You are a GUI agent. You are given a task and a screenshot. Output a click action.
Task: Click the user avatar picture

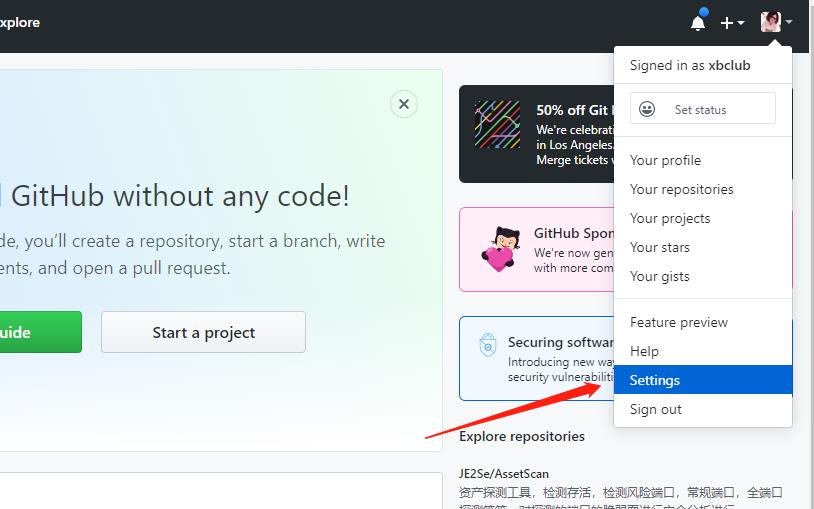770,22
